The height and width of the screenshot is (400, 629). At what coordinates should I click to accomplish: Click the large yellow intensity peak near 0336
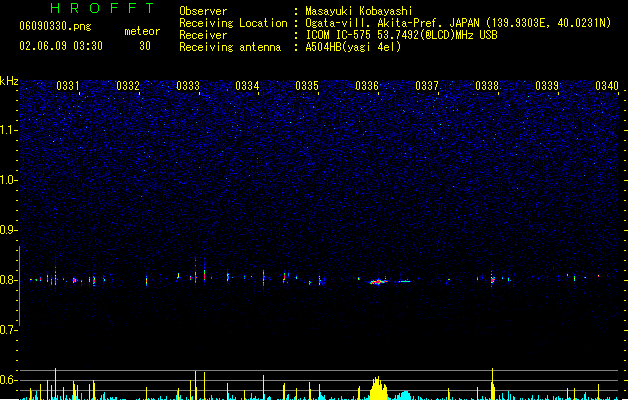(378, 388)
